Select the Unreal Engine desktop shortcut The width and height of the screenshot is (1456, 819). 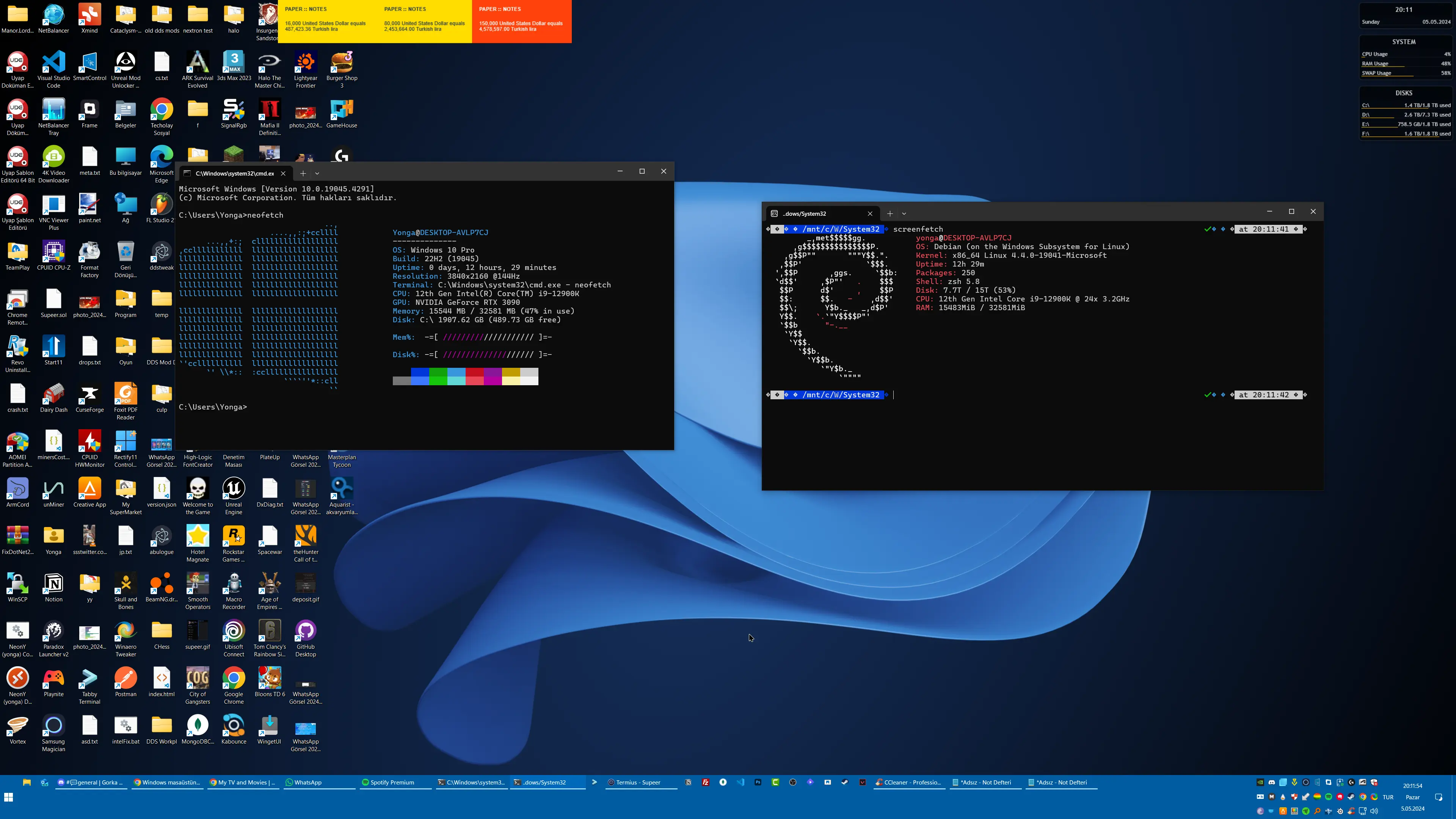pyautogui.click(x=234, y=496)
